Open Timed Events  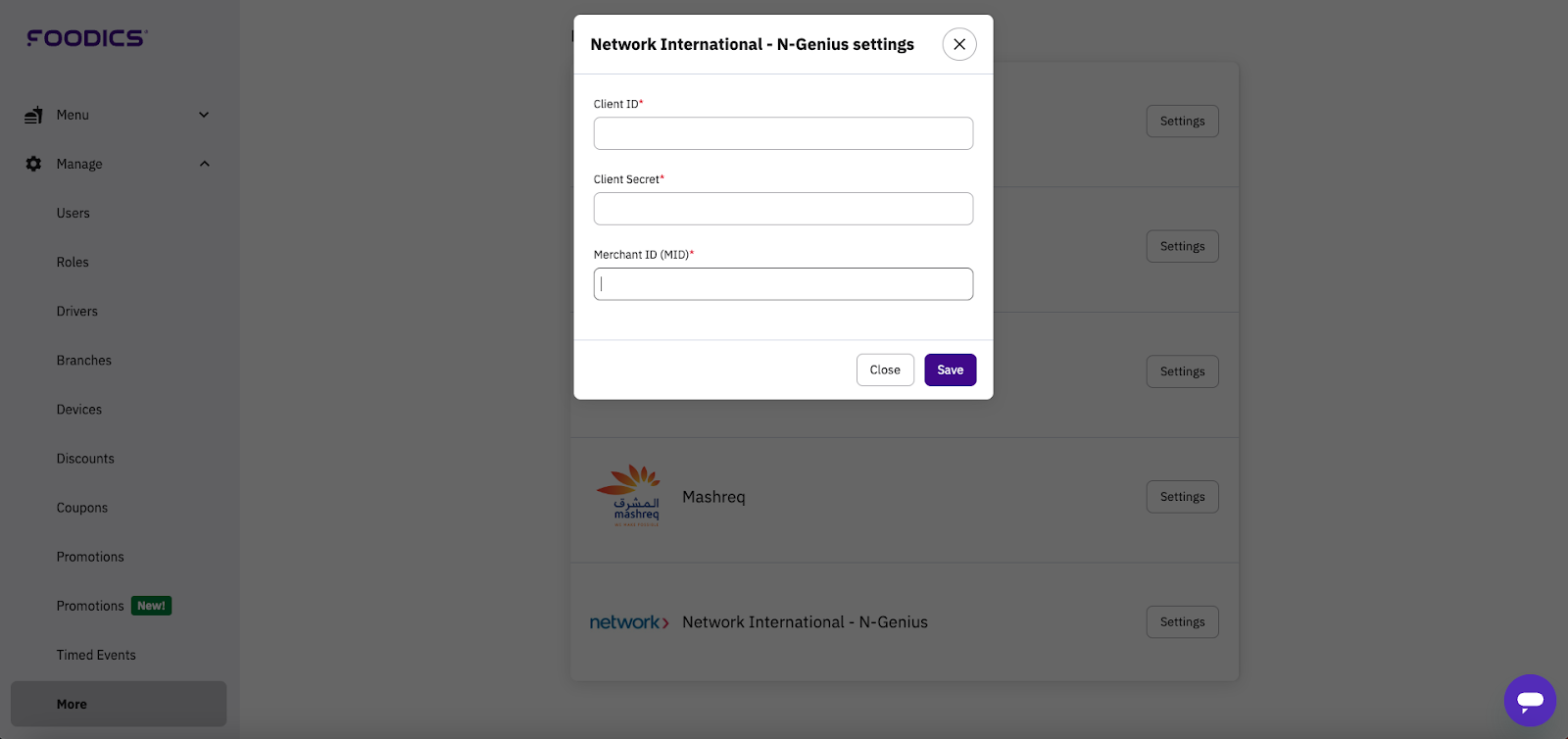[96, 655]
